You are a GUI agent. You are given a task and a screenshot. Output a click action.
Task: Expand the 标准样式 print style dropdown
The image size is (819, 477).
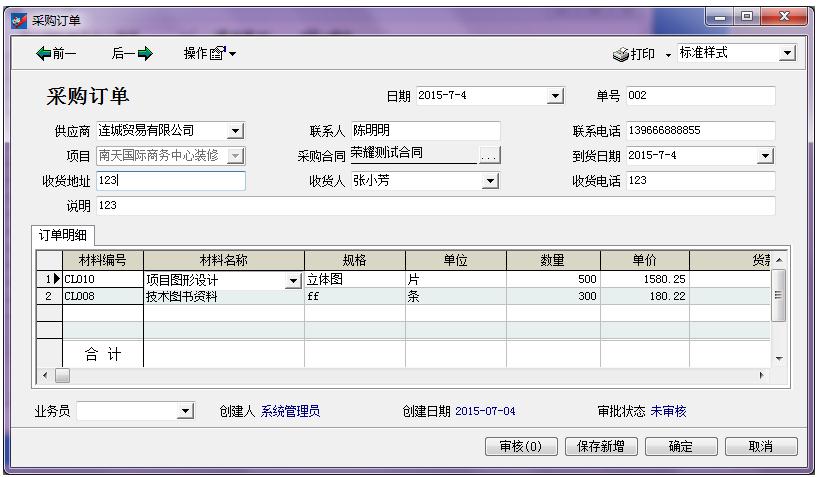coord(787,53)
